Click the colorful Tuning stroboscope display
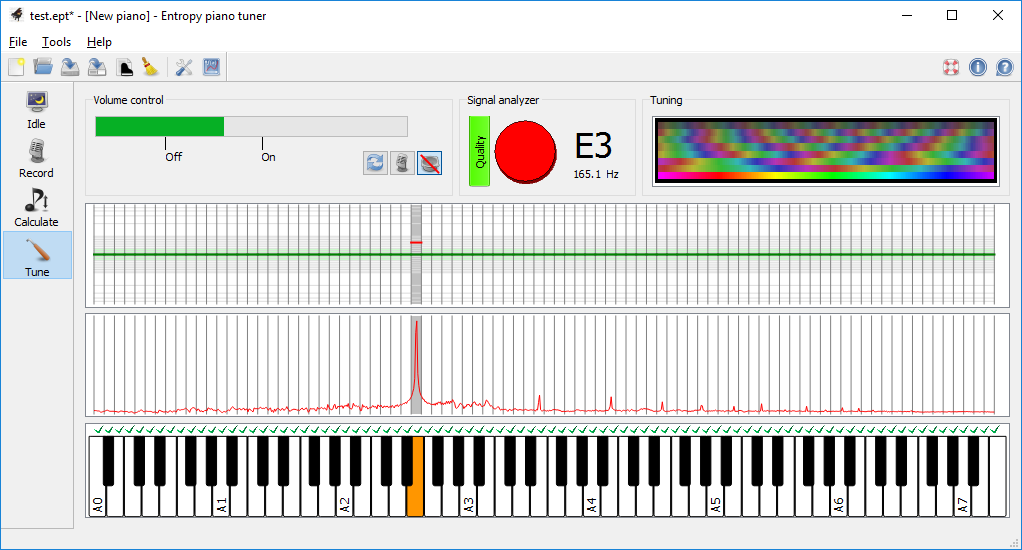Image resolution: width=1022 pixels, height=550 pixels. tap(826, 151)
